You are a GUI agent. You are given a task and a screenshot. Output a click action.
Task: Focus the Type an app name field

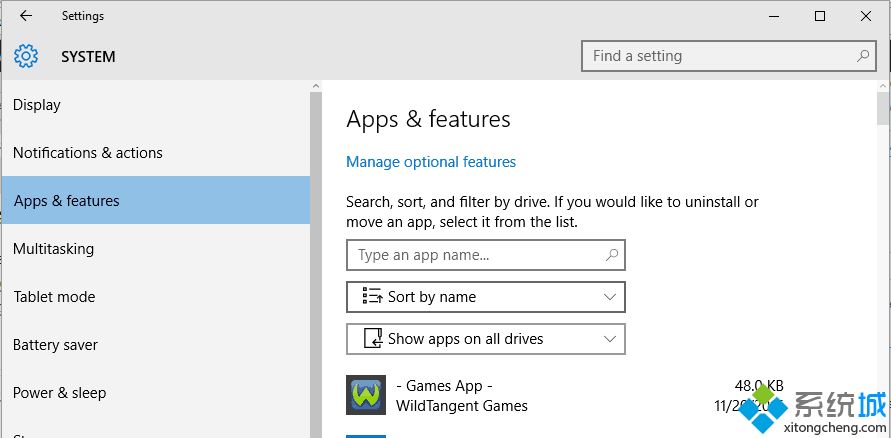(x=486, y=255)
